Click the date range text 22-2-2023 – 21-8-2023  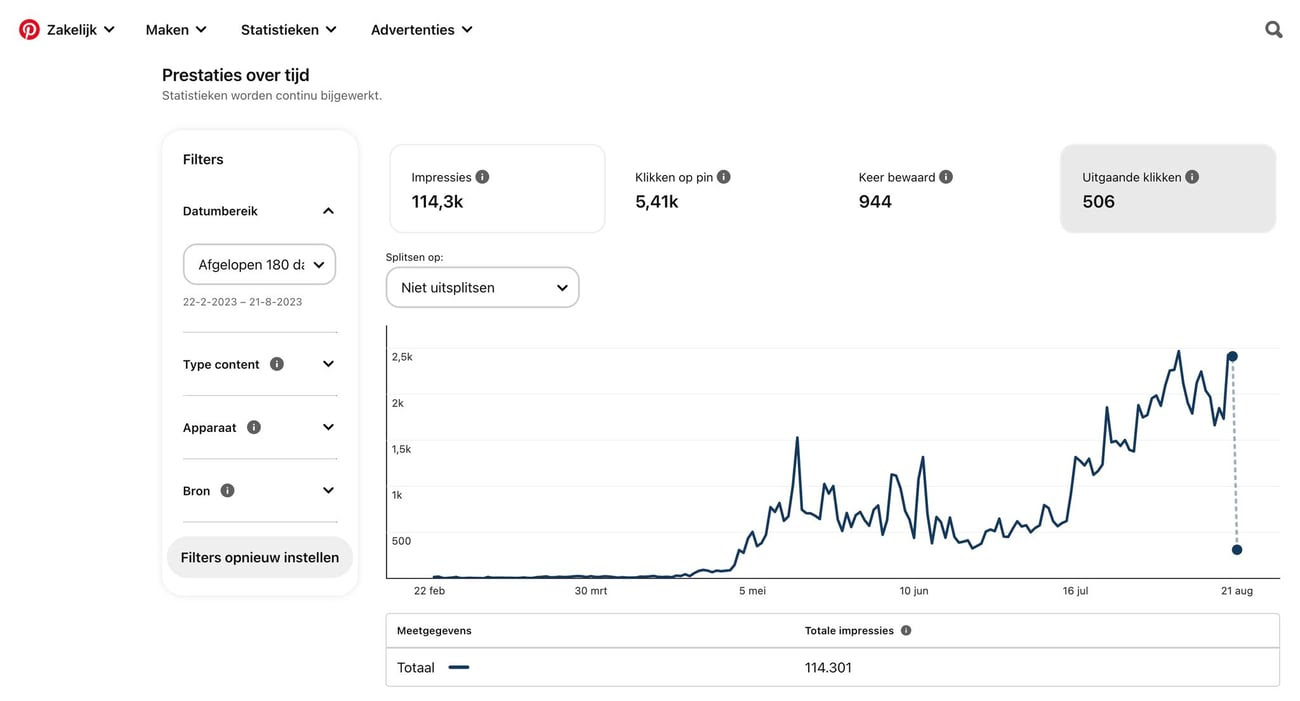(x=242, y=301)
